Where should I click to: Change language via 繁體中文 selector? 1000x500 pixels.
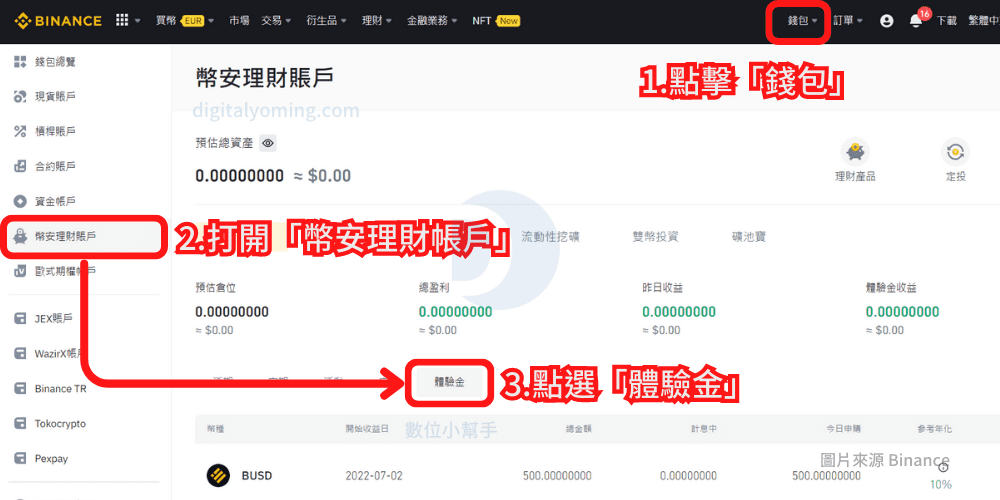tap(984, 20)
